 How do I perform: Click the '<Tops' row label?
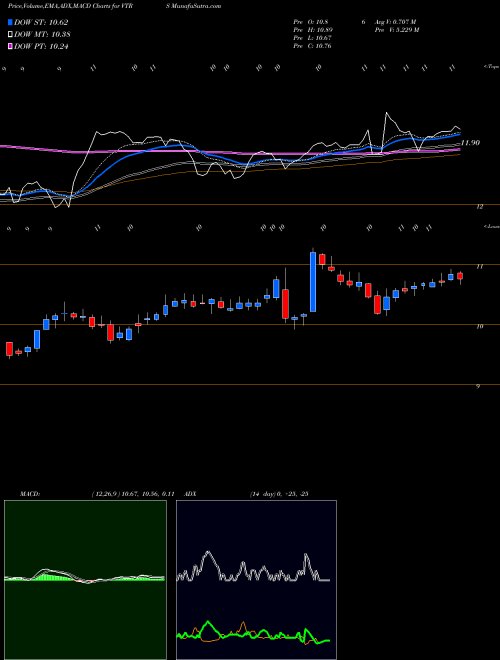(x=491, y=67)
